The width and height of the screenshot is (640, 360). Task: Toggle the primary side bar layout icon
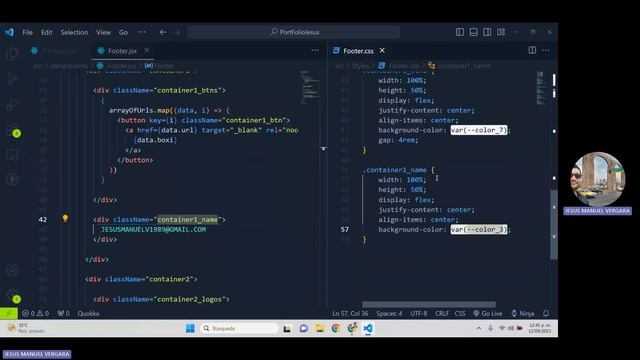(460, 32)
